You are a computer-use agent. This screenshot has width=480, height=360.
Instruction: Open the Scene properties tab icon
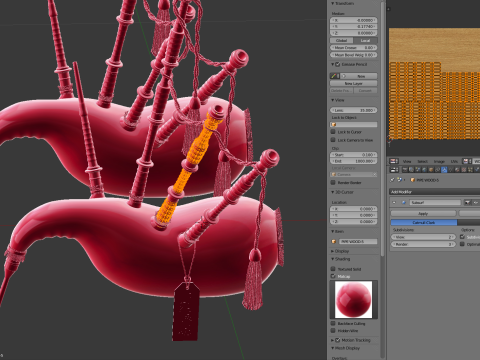point(418,170)
